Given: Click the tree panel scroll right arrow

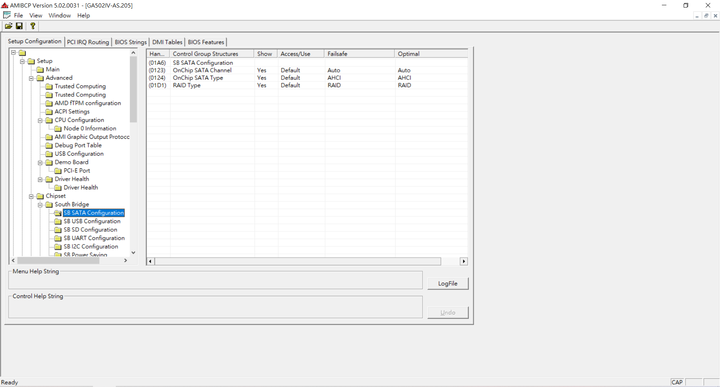Looking at the screenshot, I should point(125,260).
